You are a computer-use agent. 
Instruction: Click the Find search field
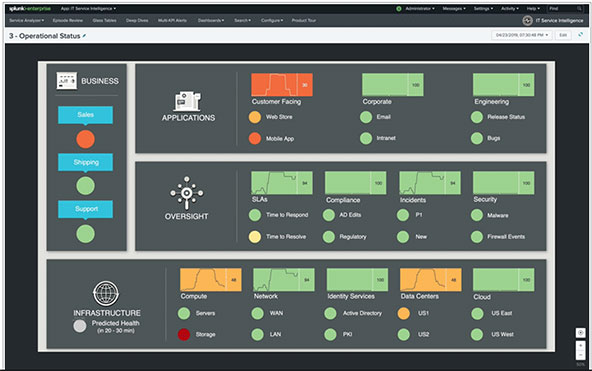point(565,8)
